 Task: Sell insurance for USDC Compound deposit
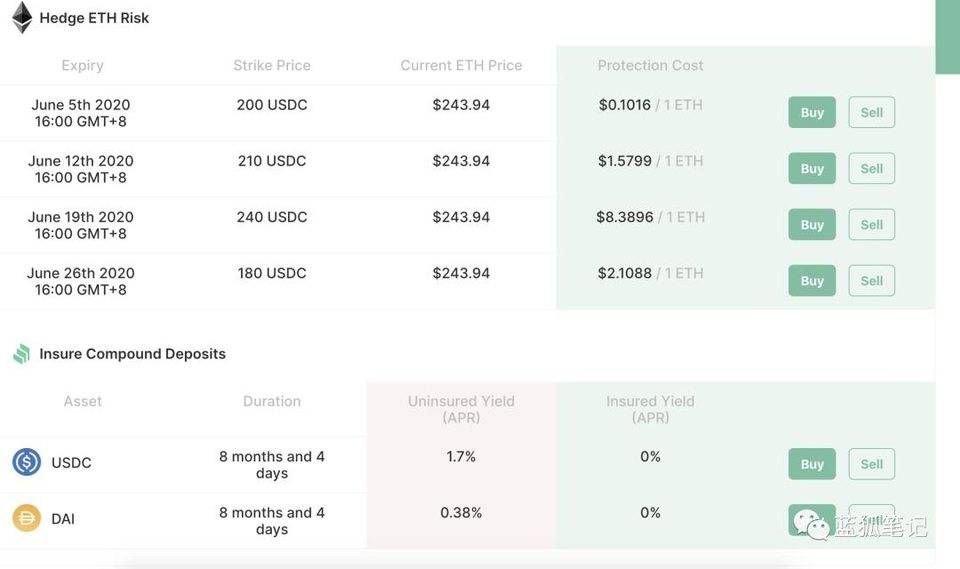click(x=871, y=464)
